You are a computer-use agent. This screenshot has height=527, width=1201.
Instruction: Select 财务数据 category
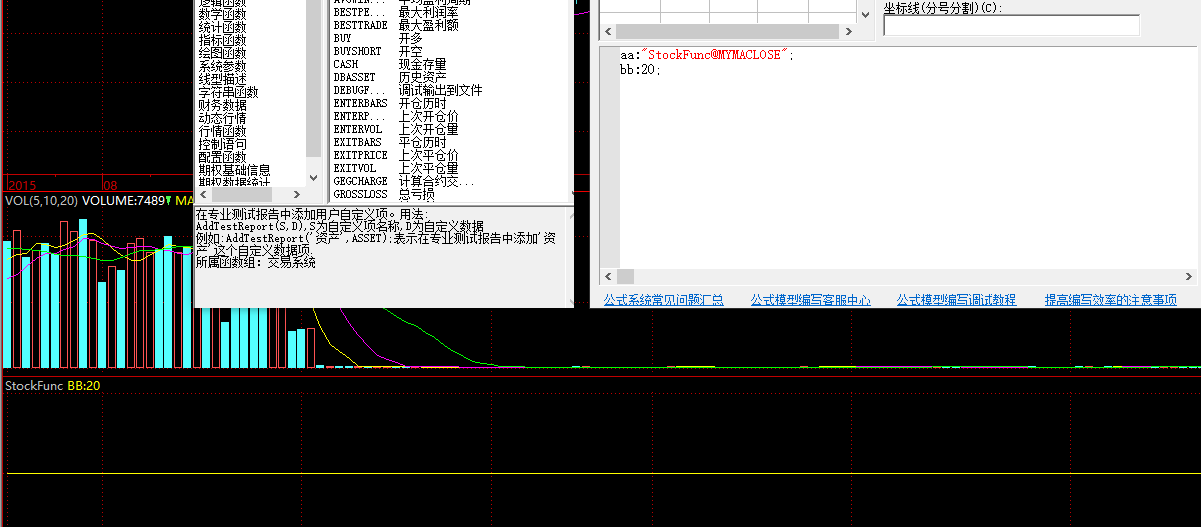click(x=222, y=105)
